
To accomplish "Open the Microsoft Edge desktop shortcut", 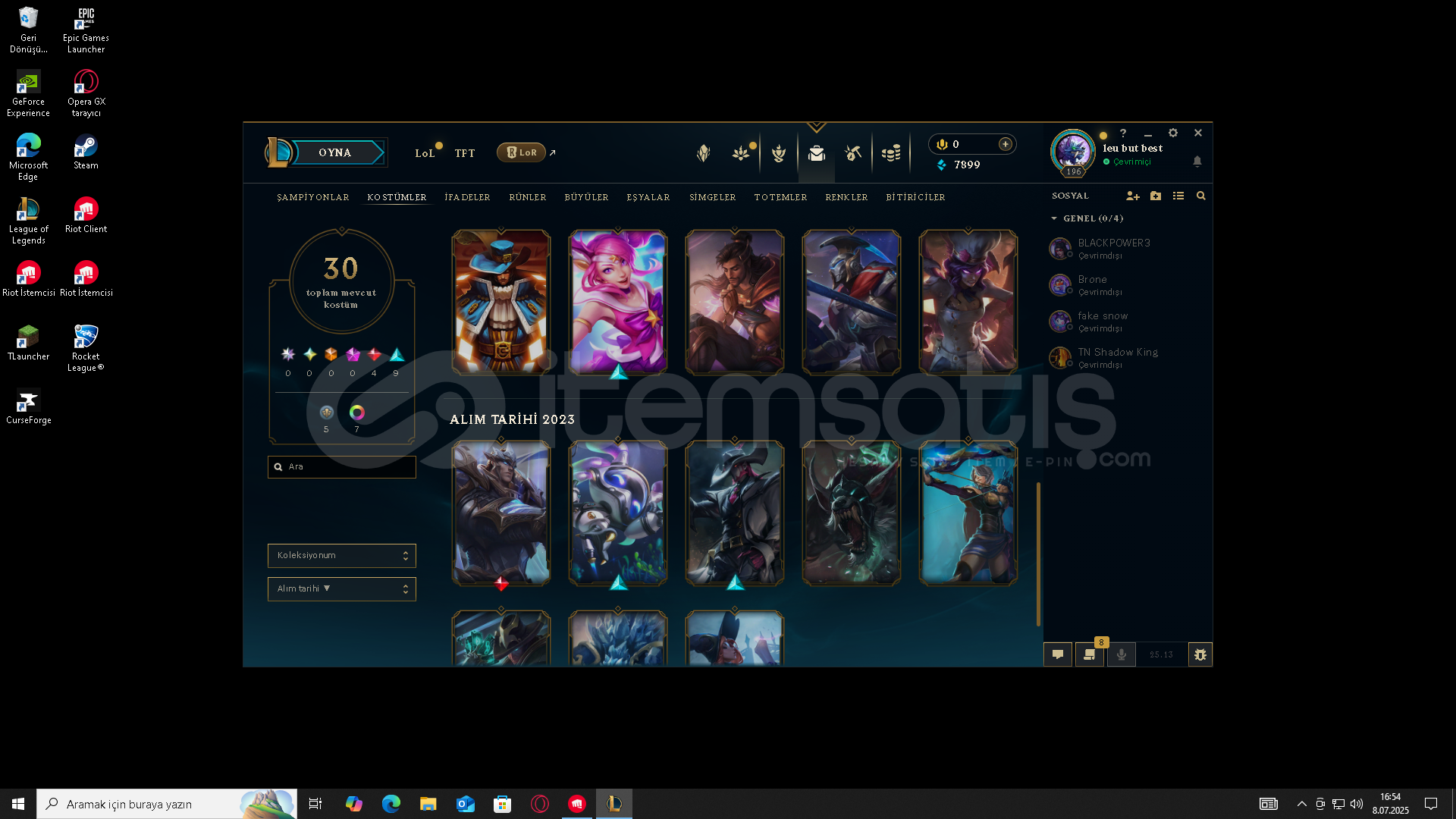I will (x=29, y=157).
